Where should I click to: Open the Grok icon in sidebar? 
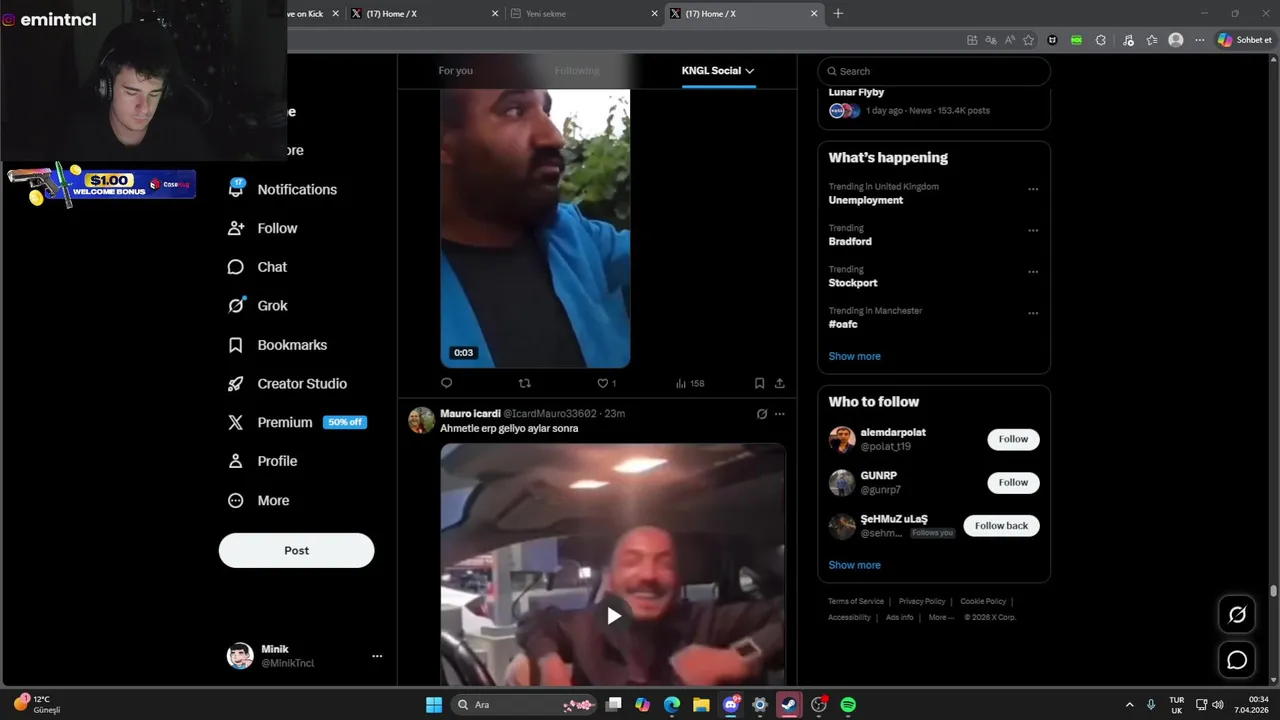pos(236,306)
